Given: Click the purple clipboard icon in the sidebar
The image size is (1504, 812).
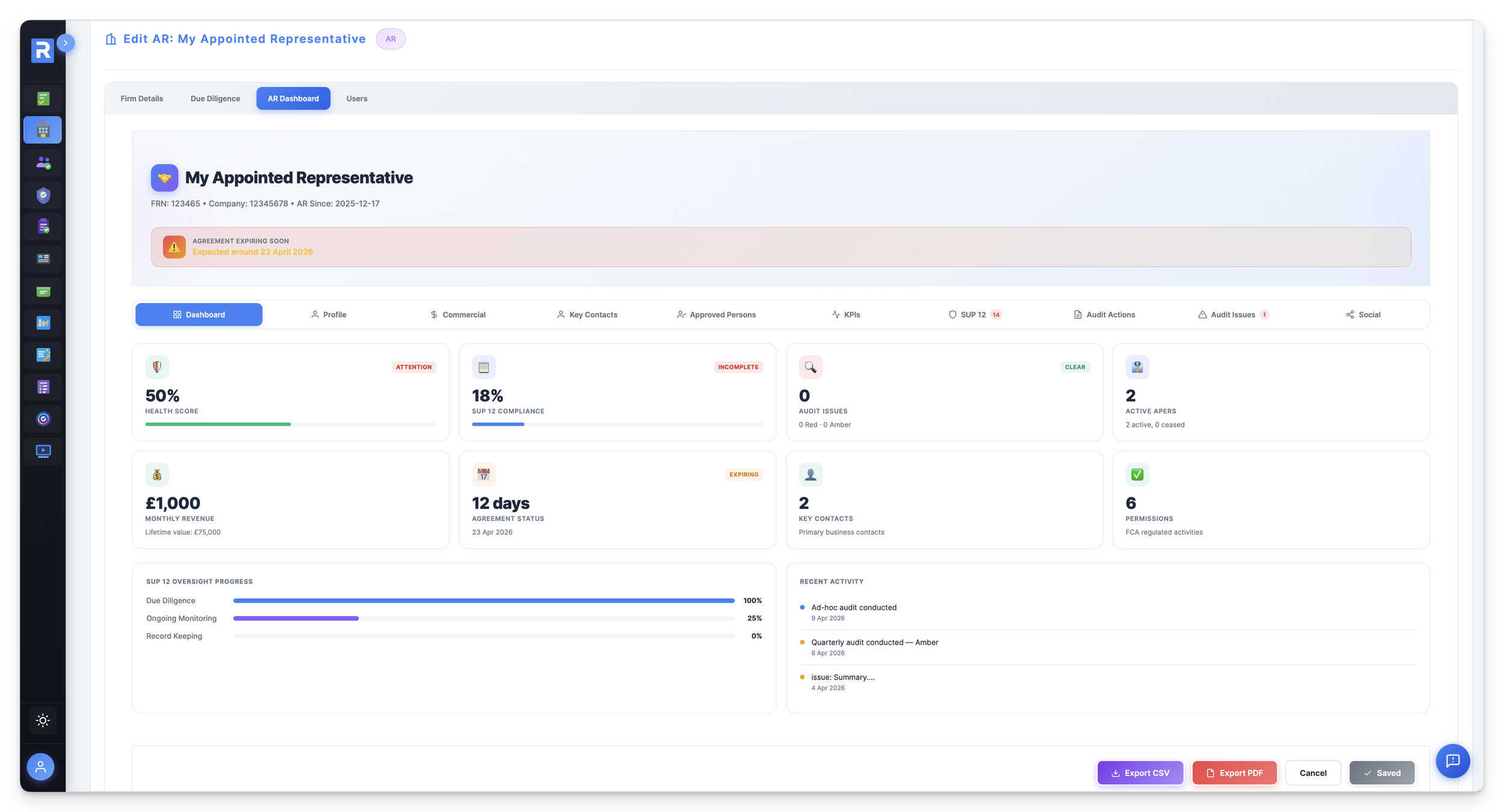Looking at the screenshot, I should (43, 227).
